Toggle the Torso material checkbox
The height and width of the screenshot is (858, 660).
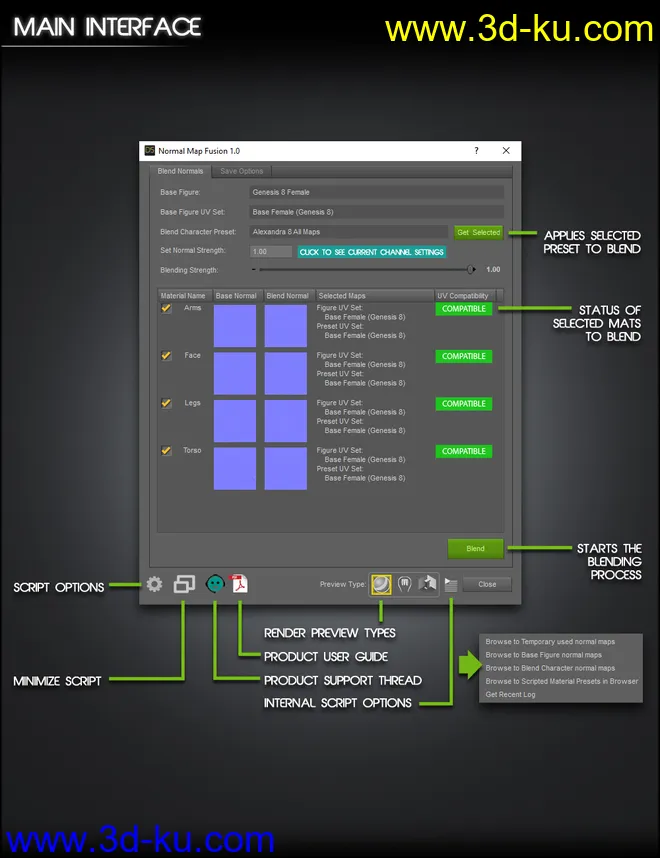pyautogui.click(x=166, y=451)
